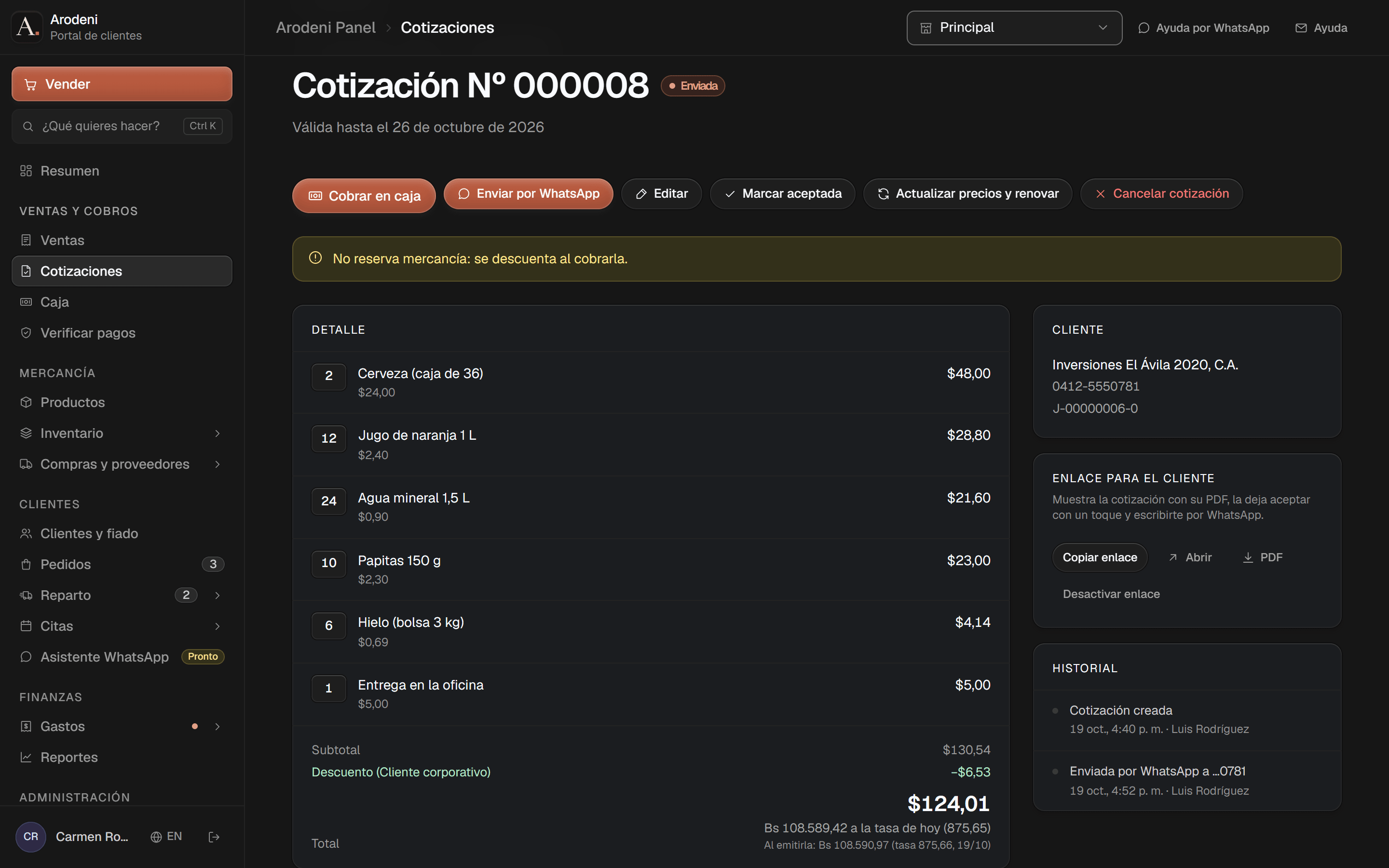Click the Arodeni logo icon
The image size is (1389, 868).
pos(27,27)
